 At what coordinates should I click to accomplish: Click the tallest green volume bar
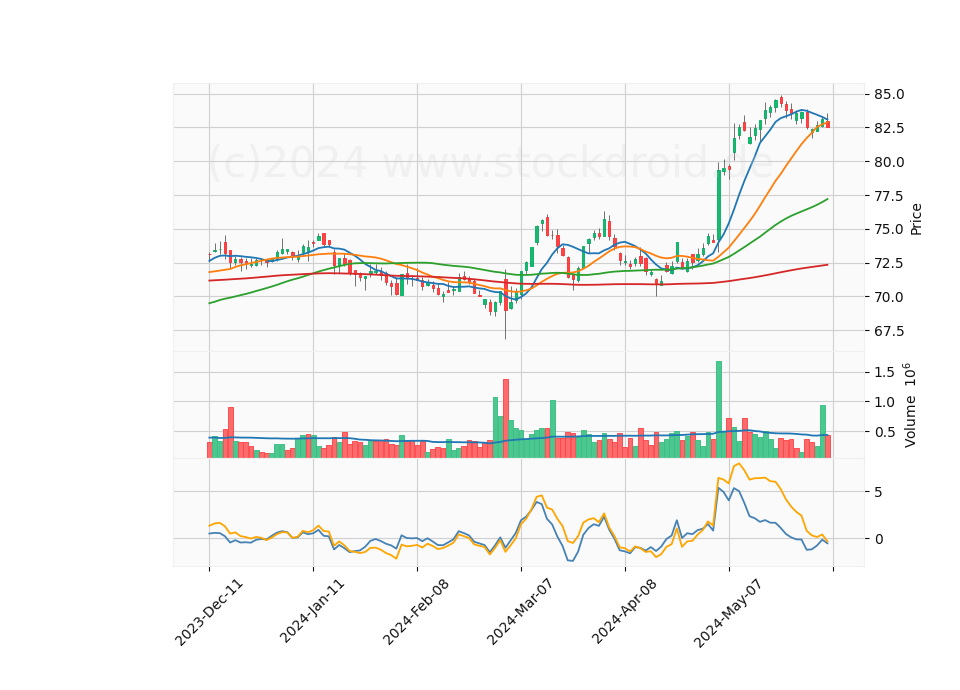tap(719, 409)
